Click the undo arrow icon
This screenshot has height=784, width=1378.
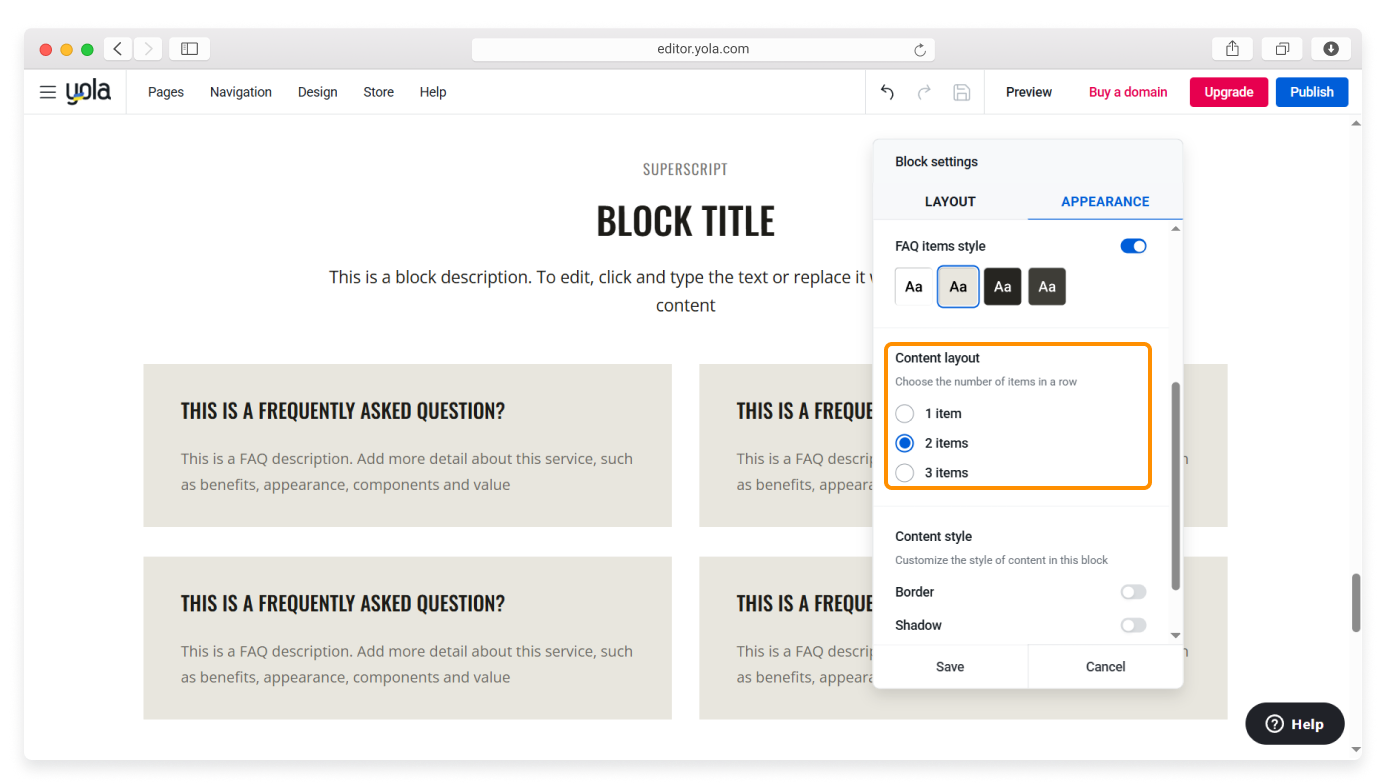pyautogui.click(x=887, y=92)
